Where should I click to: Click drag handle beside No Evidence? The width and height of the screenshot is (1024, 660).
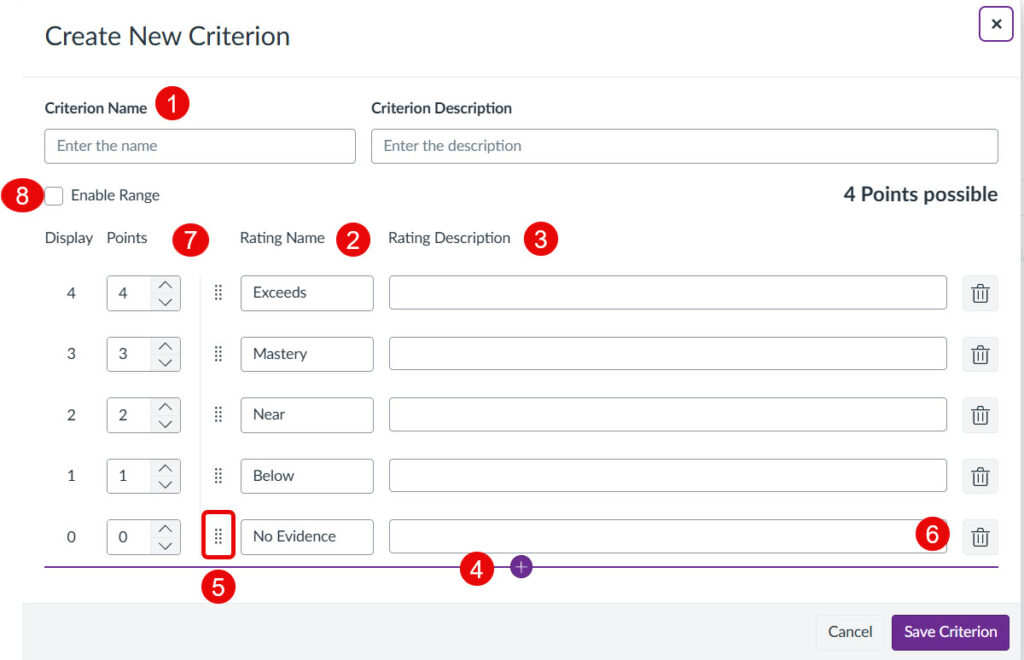[218, 537]
